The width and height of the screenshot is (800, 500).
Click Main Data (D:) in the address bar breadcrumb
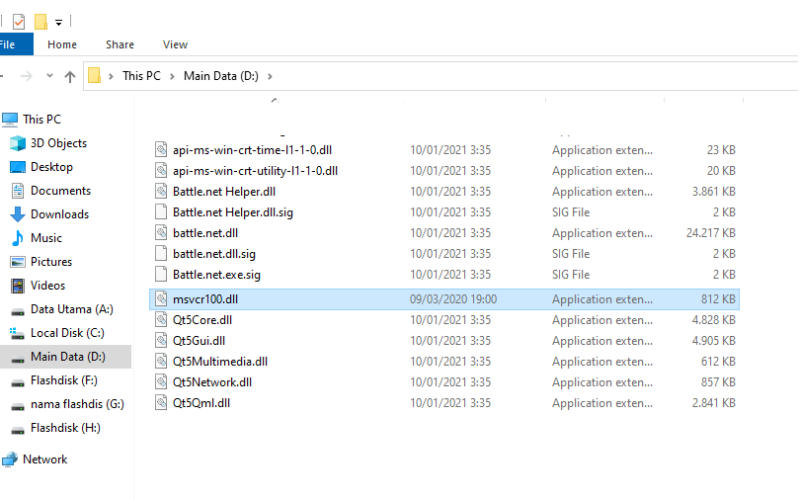(x=221, y=76)
